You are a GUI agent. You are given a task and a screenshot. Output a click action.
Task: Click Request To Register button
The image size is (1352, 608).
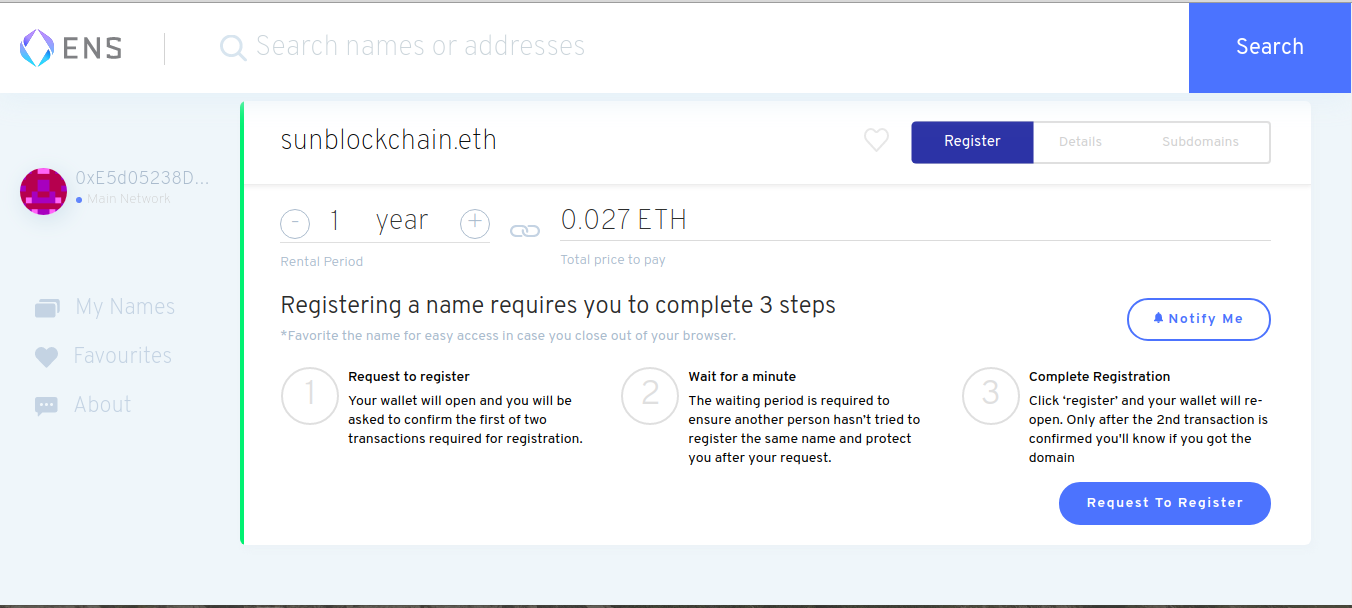1164,503
